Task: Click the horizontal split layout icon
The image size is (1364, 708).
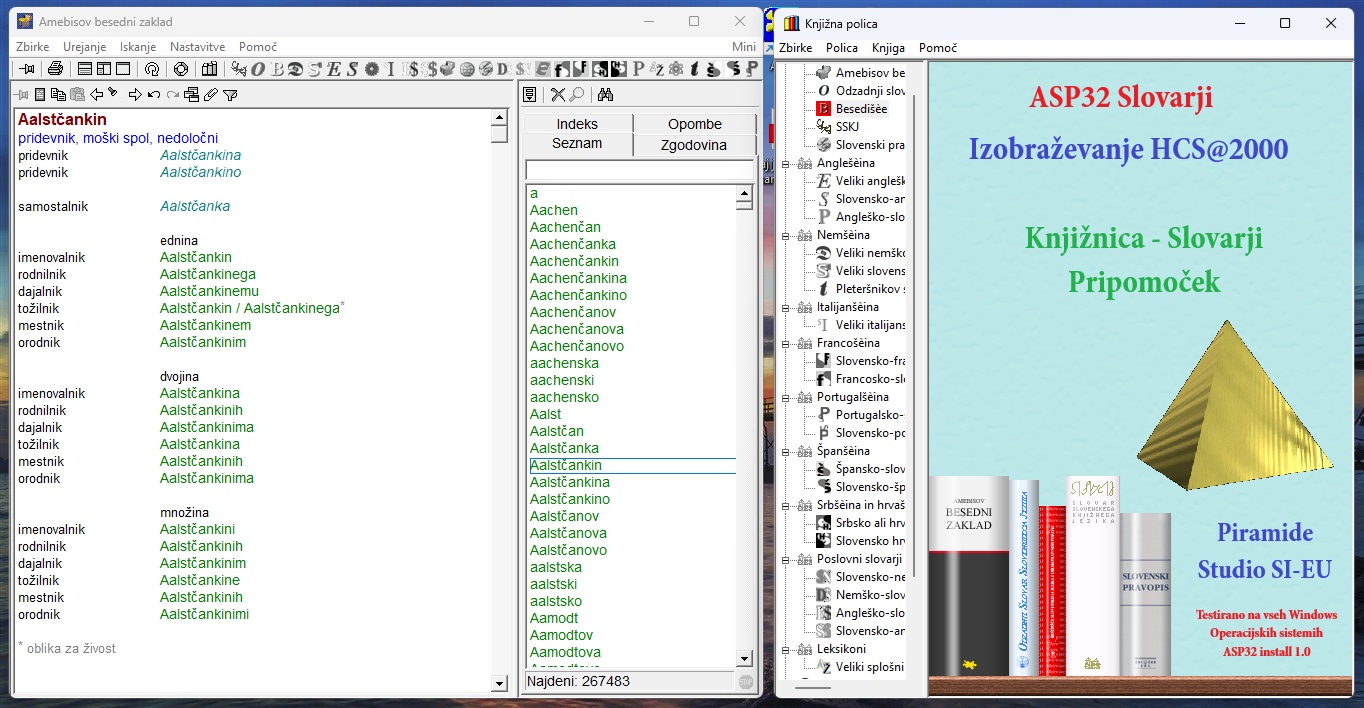Action: pos(85,69)
